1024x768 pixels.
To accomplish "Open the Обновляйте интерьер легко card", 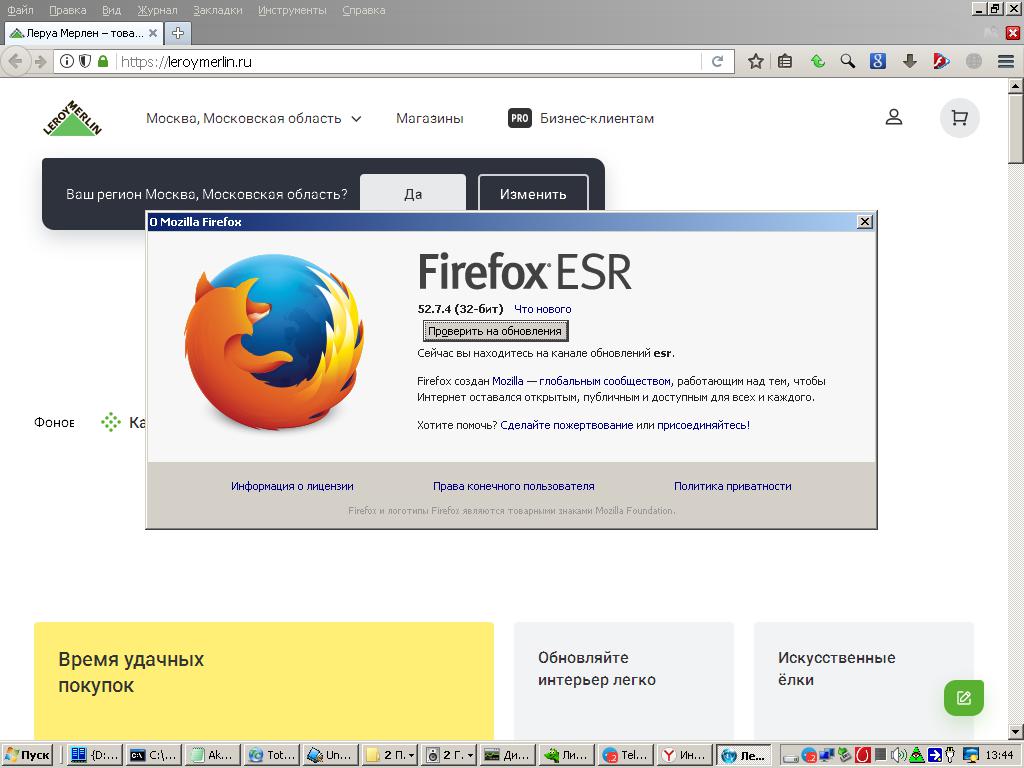I will pyautogui.click(x=624, y=680).
